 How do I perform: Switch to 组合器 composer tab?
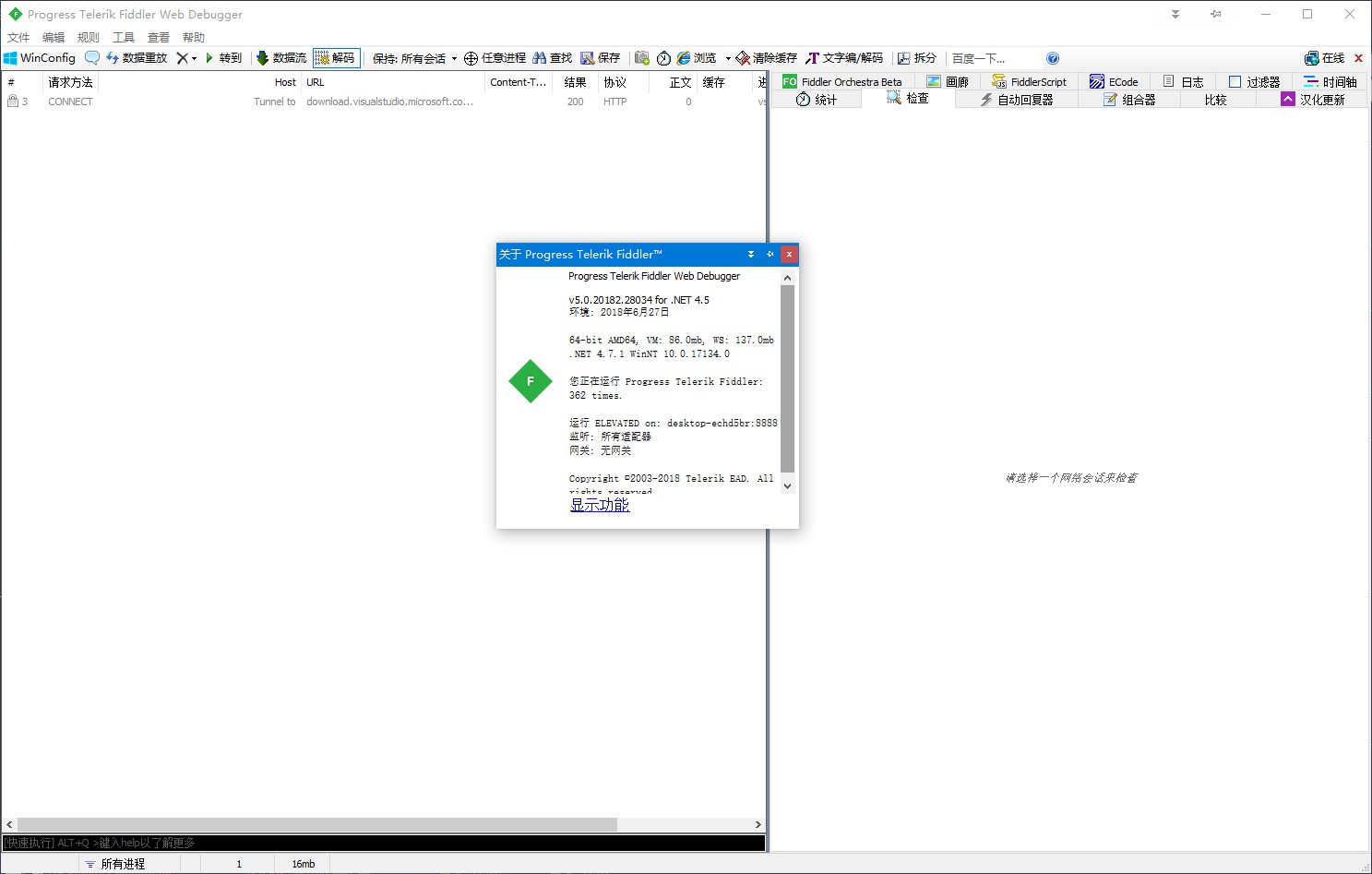[x=1129, y=99]
